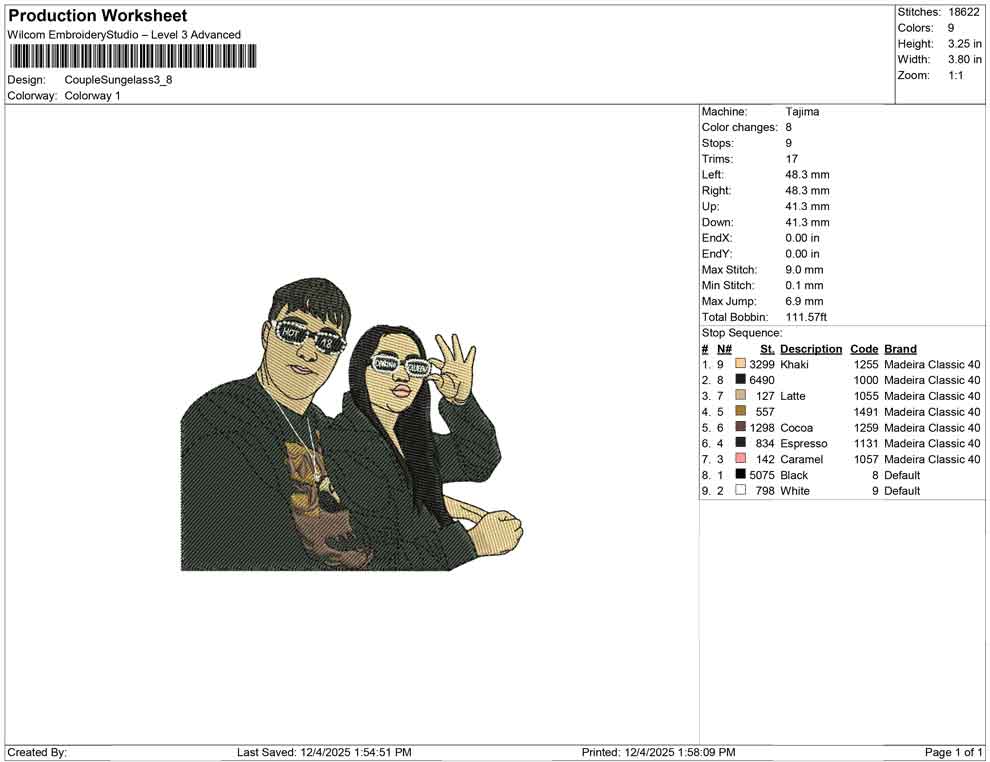
Task: Click the Colors value '9' in header
Action: [x=951, y=28]
